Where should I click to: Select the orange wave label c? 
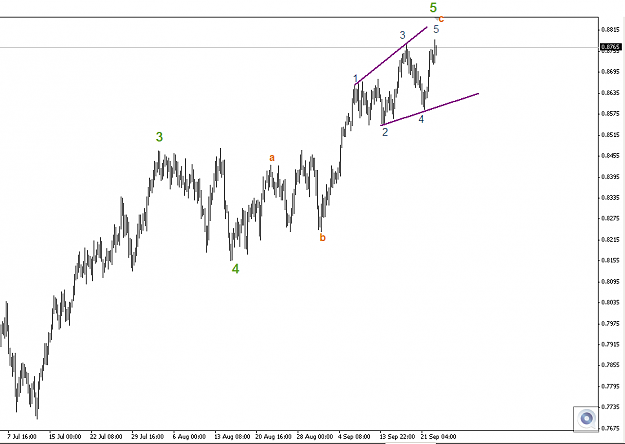pos(441,19)
